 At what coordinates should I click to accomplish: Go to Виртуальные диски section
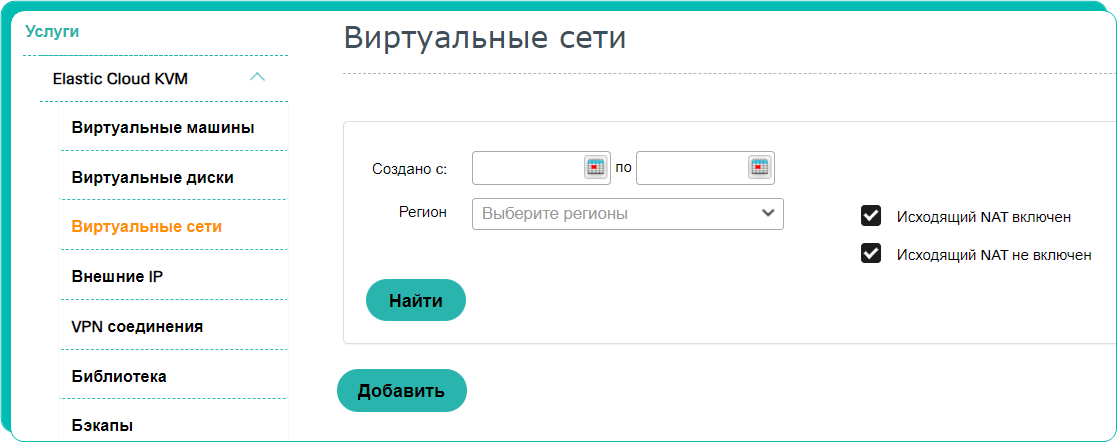click(152, 178)
